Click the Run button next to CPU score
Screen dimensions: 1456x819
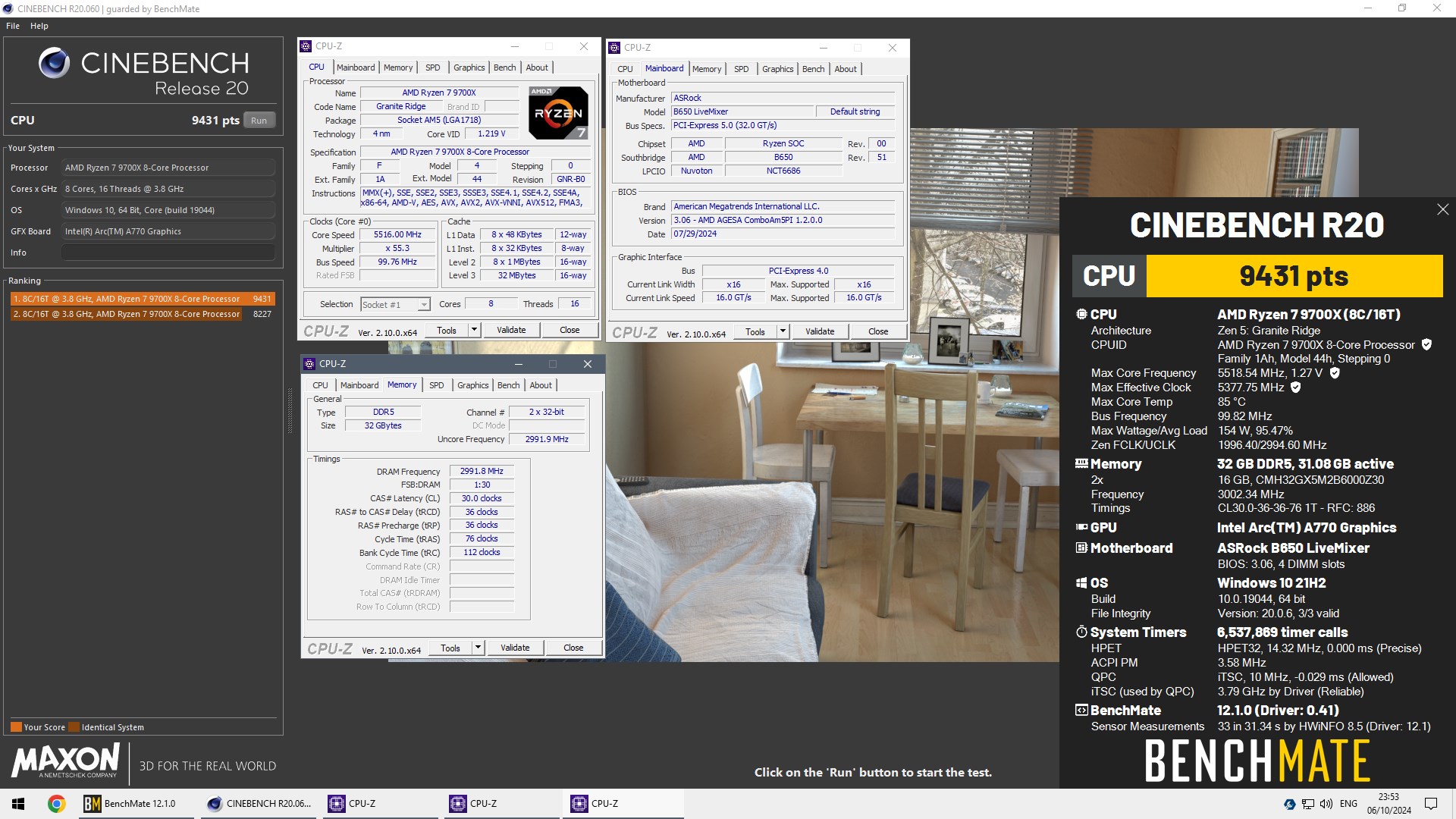[x=259, y=121]
